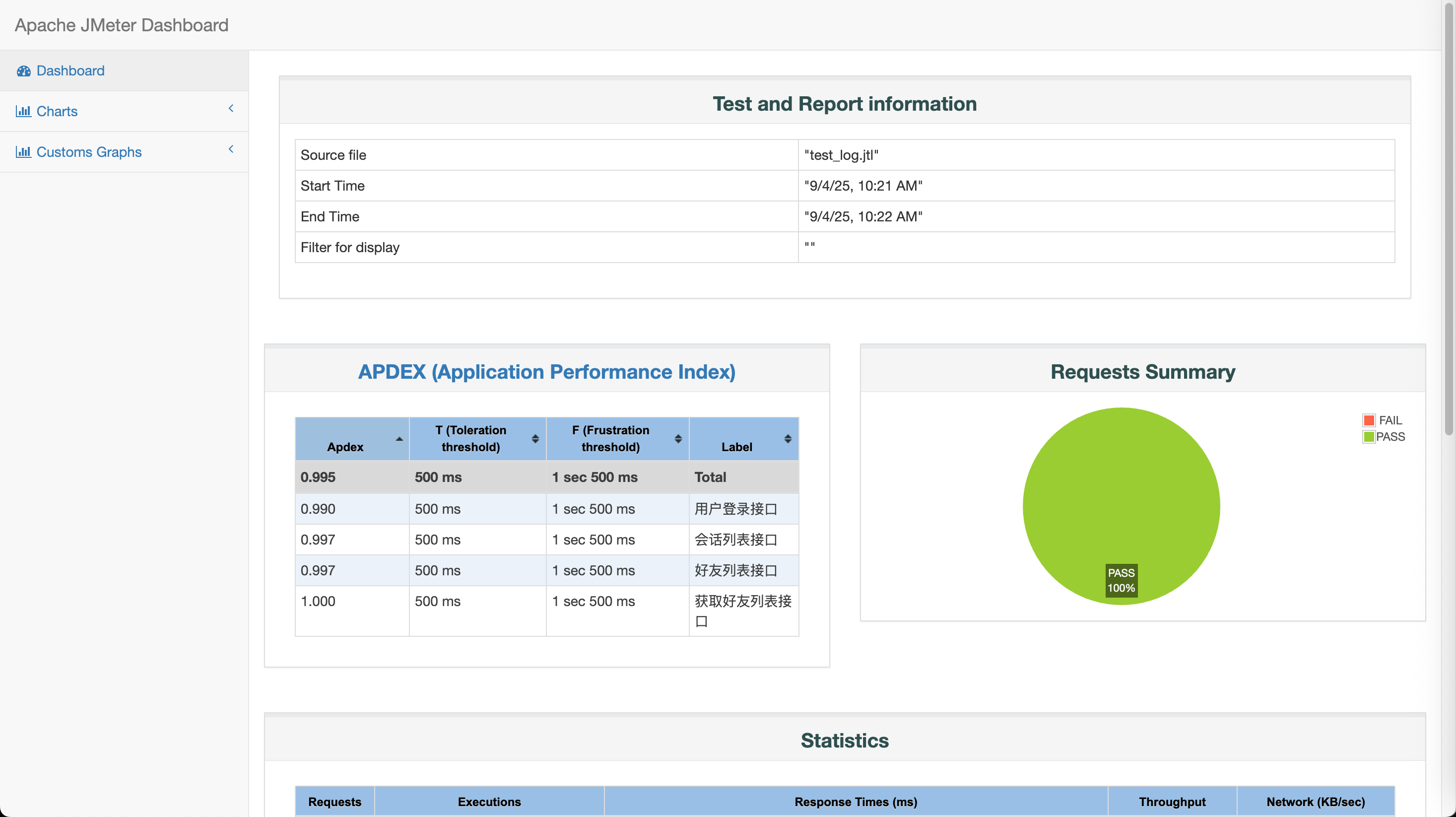The width and height of the screenshot is (1456, 817).
Task: Open the Charts menu item
Action: [125, 111]
